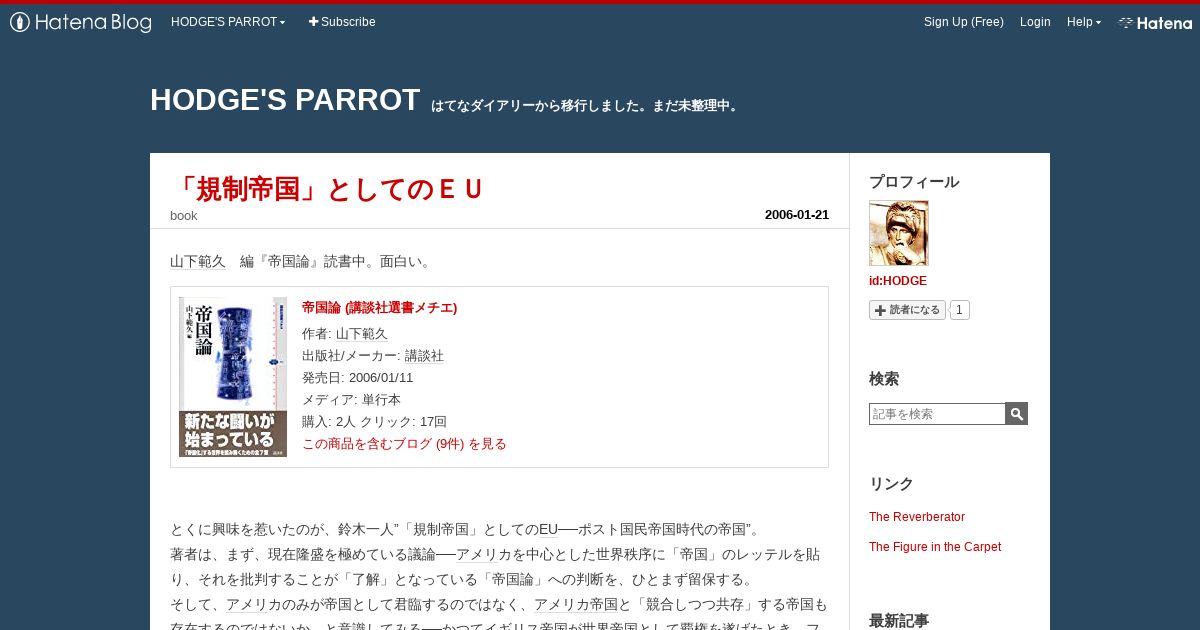Click publisher keyword 講談社
Screen dimensions: 1200x630
(424, 356)
